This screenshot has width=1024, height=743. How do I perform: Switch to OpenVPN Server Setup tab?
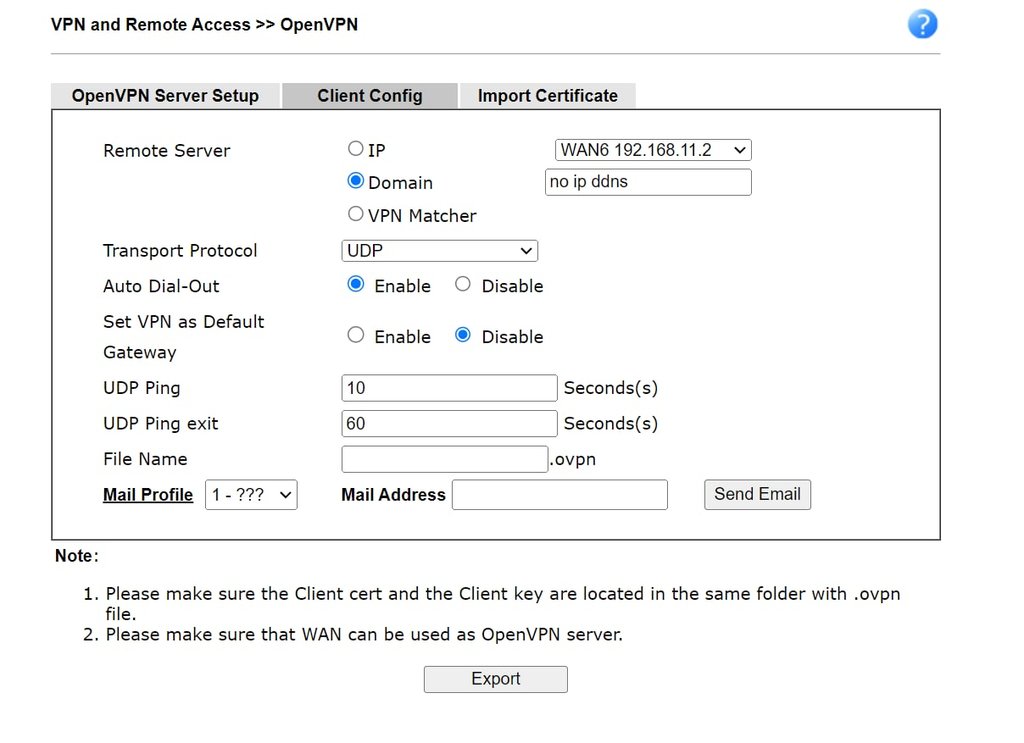click(165, 96)
